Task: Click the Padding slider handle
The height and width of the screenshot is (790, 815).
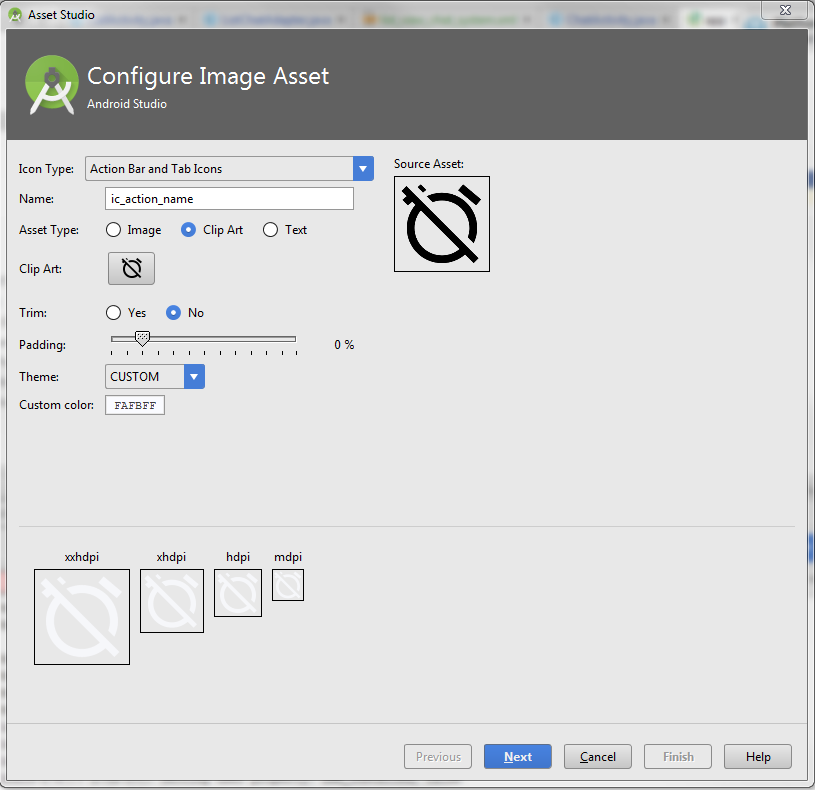Action: [142, 340]
